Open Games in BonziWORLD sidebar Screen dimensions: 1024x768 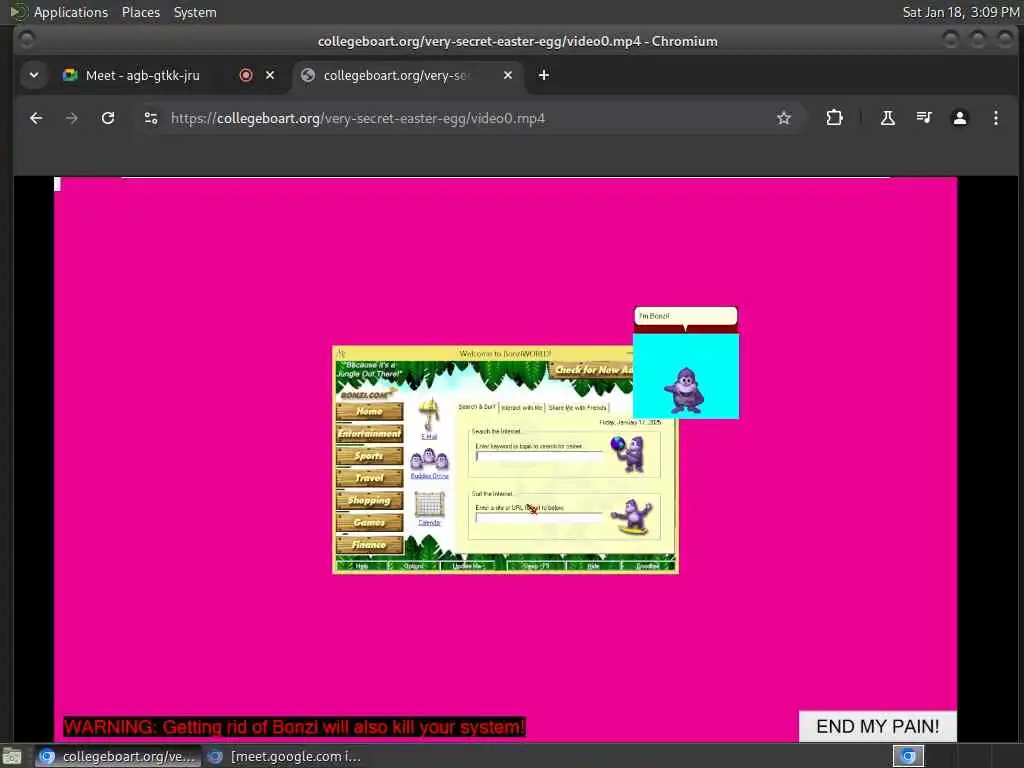click(370, 522)
